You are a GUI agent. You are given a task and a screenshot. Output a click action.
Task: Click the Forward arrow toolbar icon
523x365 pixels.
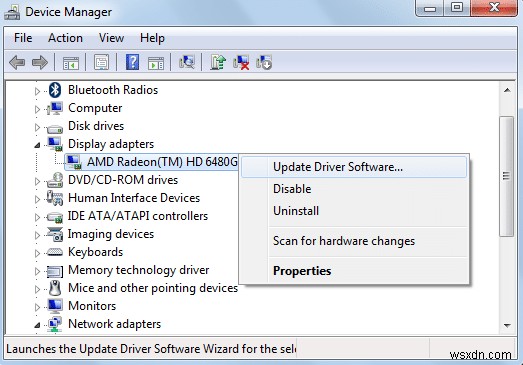(x=40, y=62)
